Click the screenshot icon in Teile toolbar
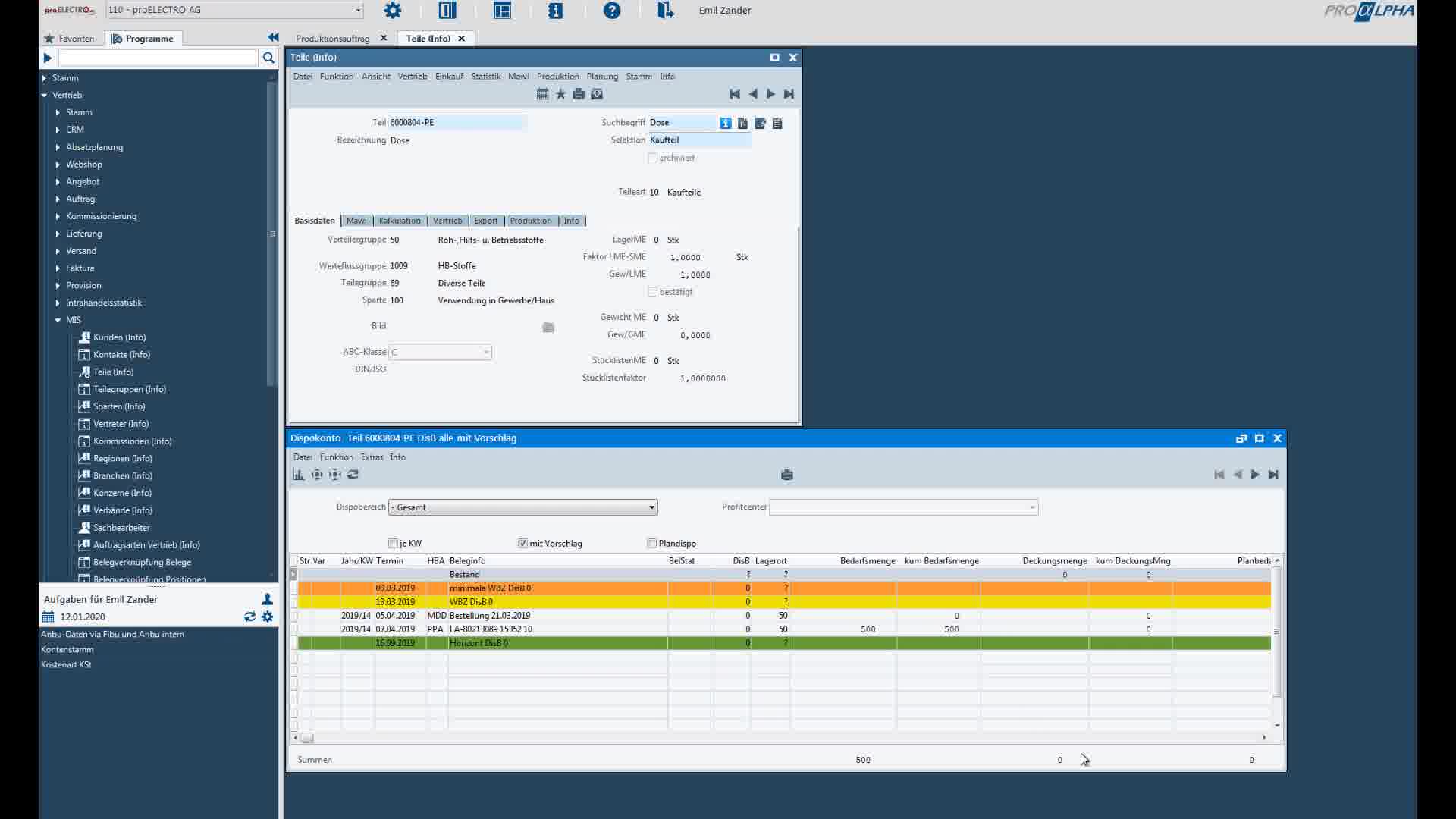The image size is (1456, 819). point(597,94)
